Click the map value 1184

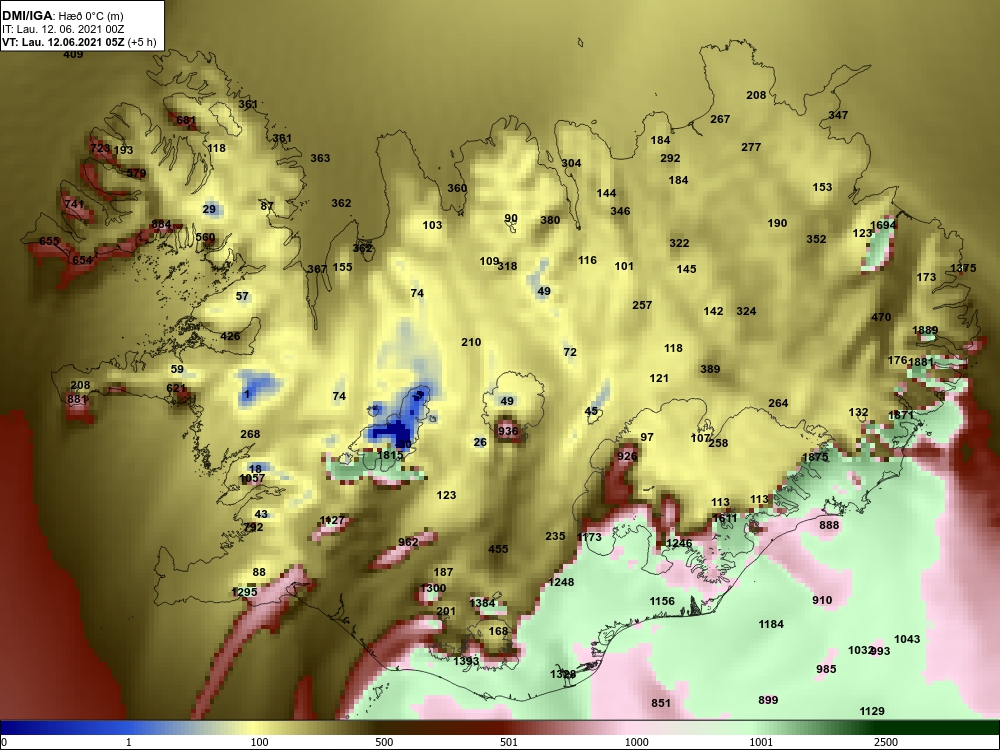pyautogui.click(x=772, y=624)
